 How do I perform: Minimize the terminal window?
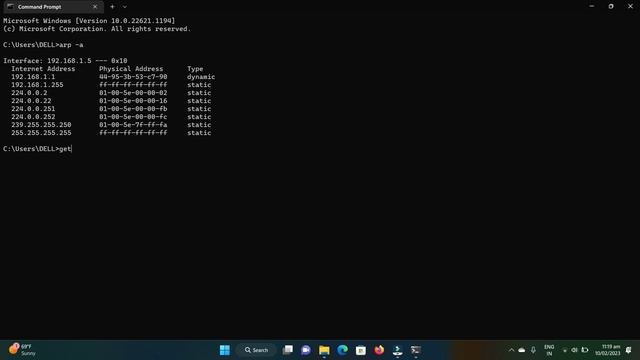point(591,6)
